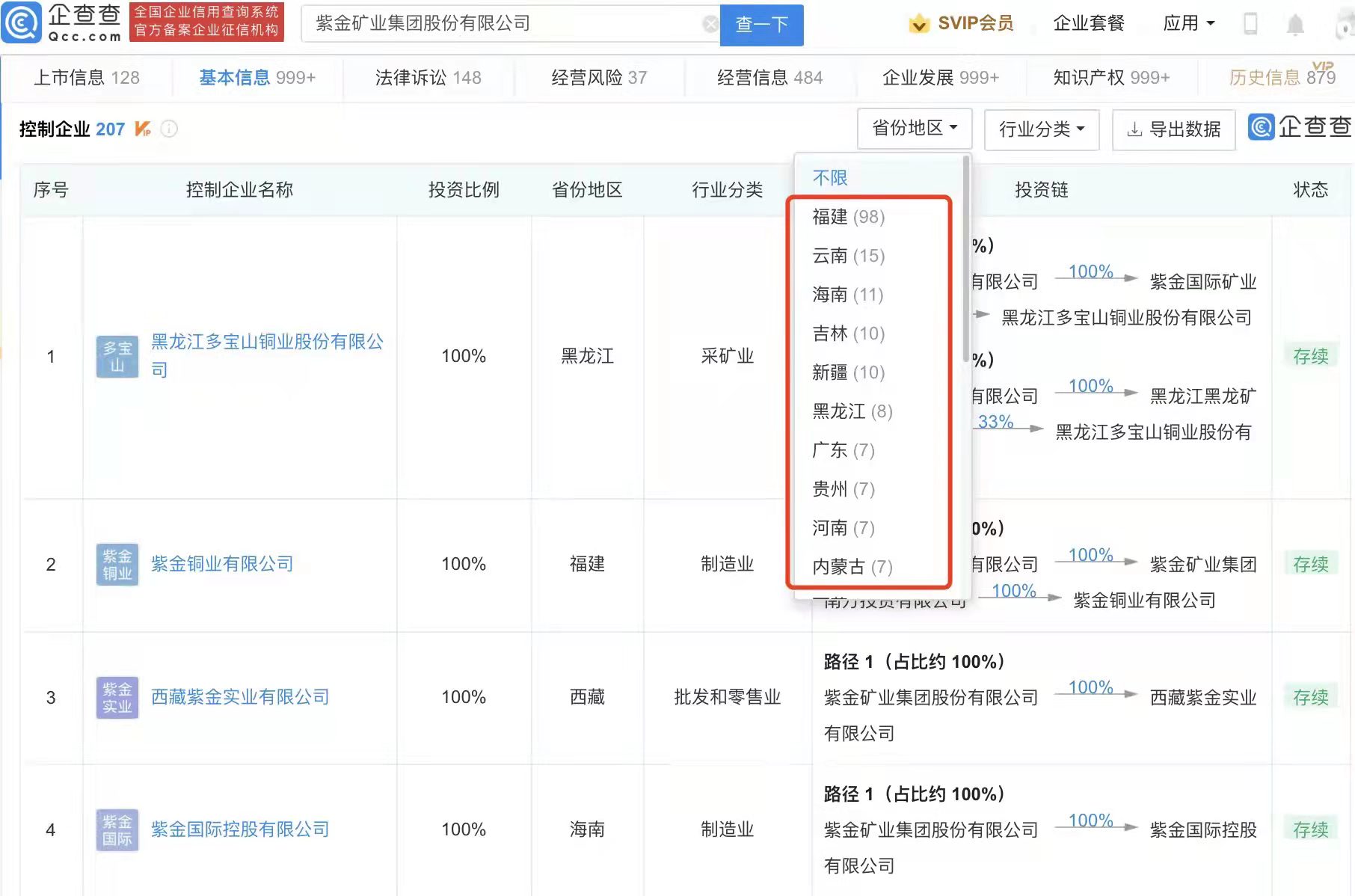
Task: Select 贵州 (7) option
Action: point(844,489)
